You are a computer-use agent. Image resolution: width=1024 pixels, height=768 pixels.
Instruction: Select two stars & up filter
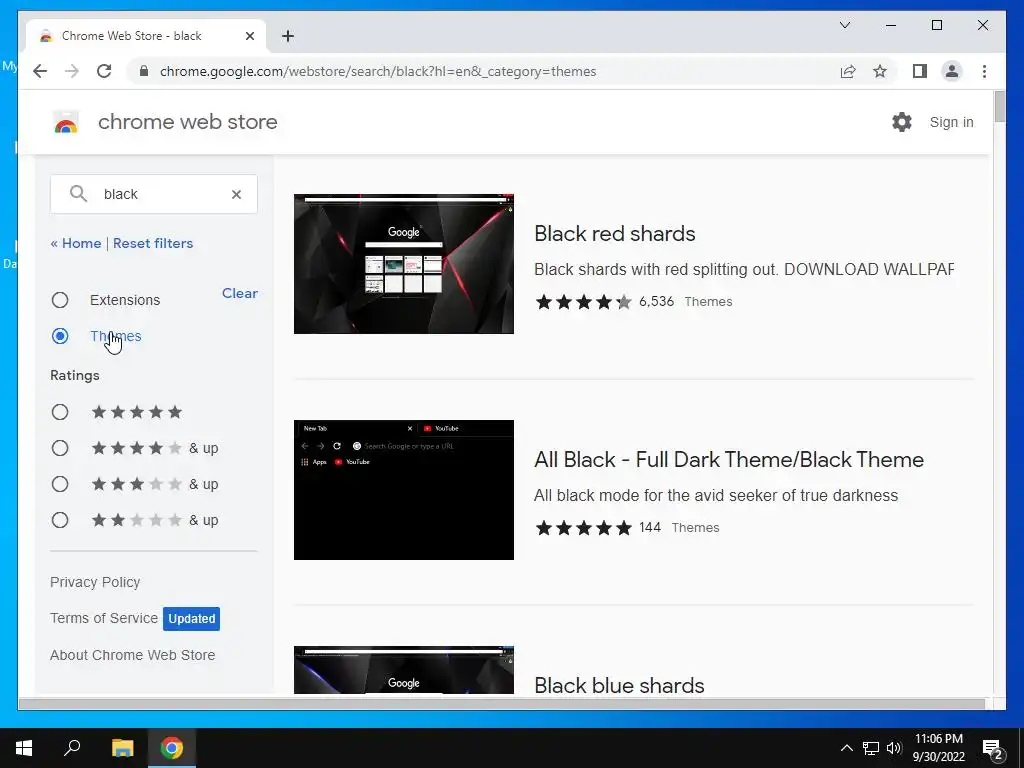(60, 520)
